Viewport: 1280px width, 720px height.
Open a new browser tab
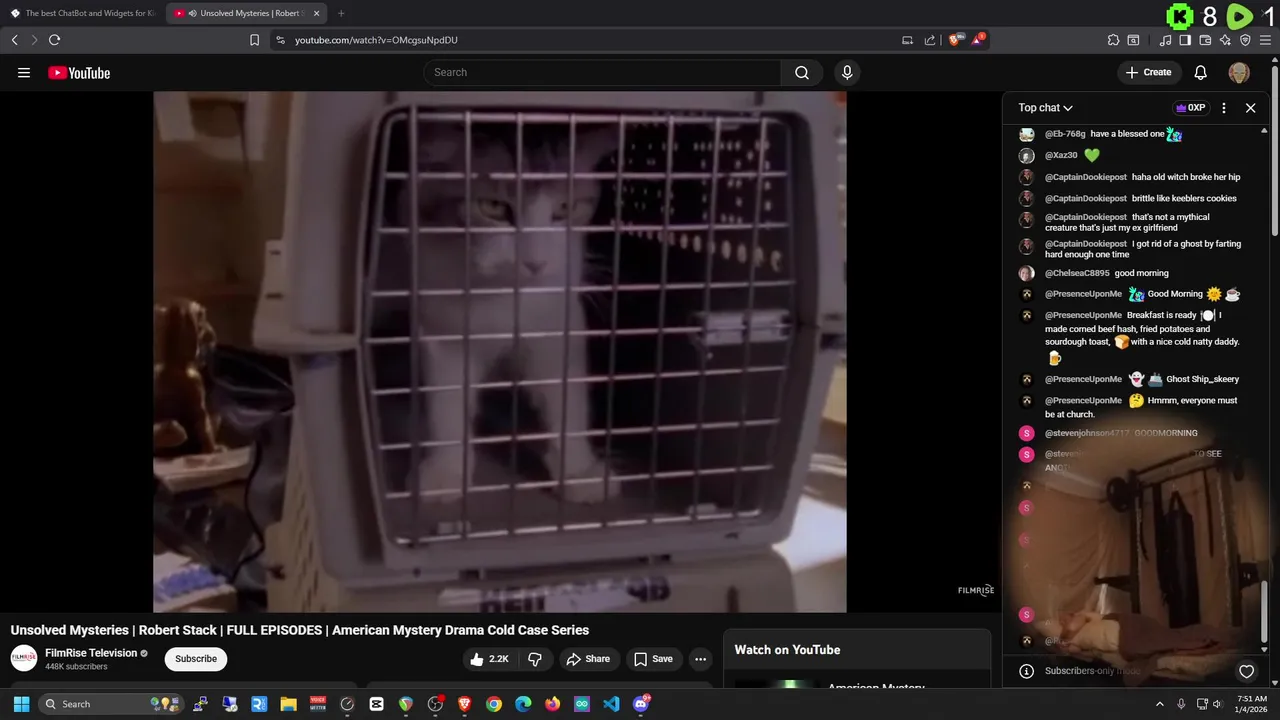pyautogui.click(x=341, y=13)
